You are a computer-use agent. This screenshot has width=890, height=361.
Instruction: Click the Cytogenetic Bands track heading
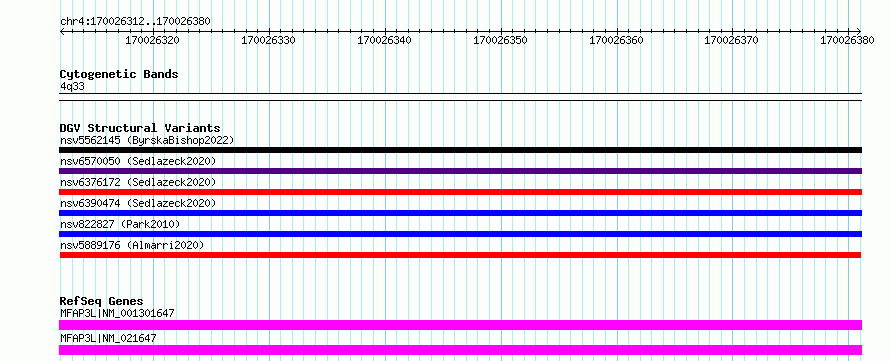point(119,74)
